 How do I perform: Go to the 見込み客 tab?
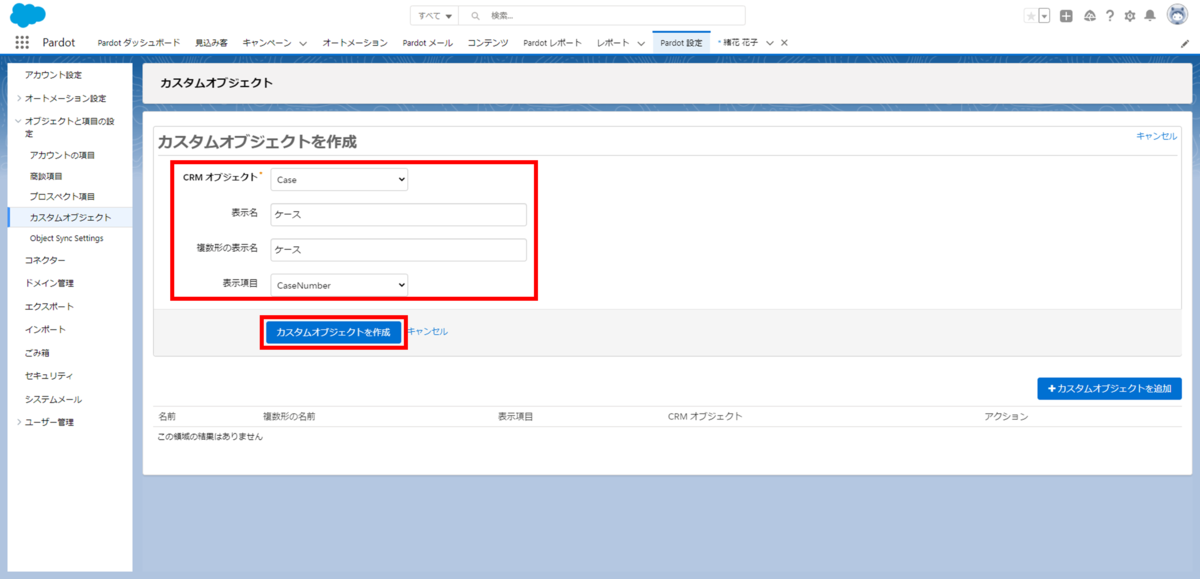point(211,43)
